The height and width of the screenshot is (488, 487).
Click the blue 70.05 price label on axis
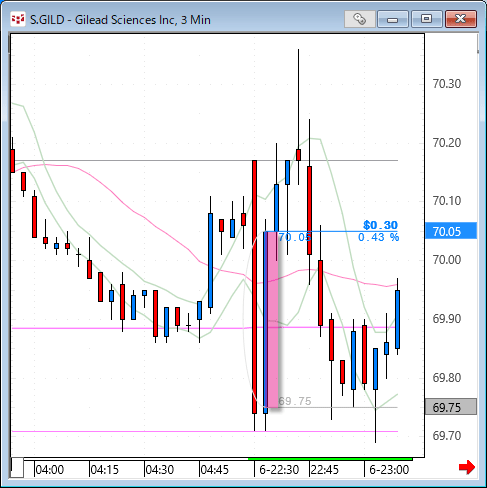click(x=451, y=231)
